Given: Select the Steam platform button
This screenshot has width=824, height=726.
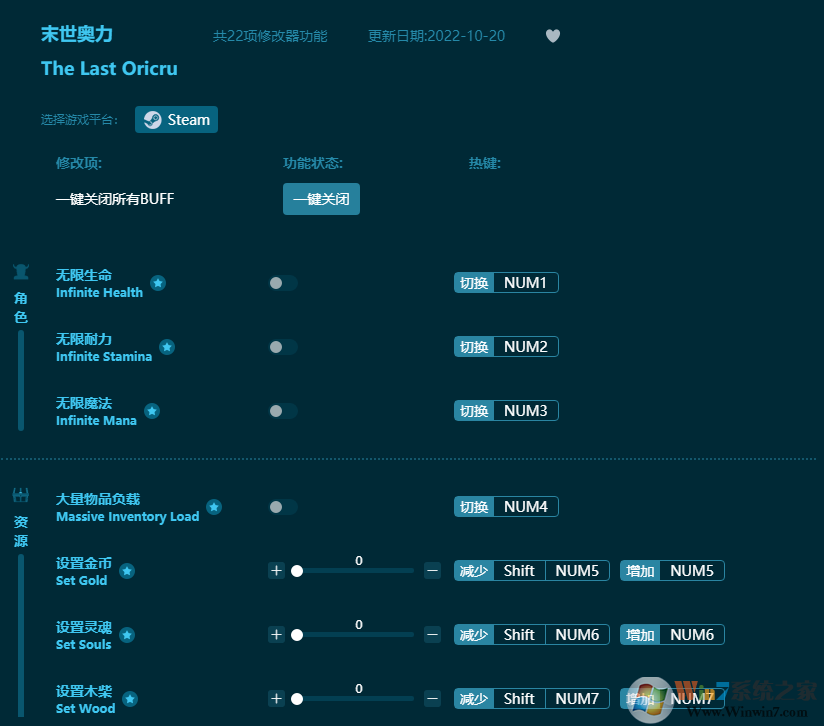Looking at the screenshot, I should [177, 120].
